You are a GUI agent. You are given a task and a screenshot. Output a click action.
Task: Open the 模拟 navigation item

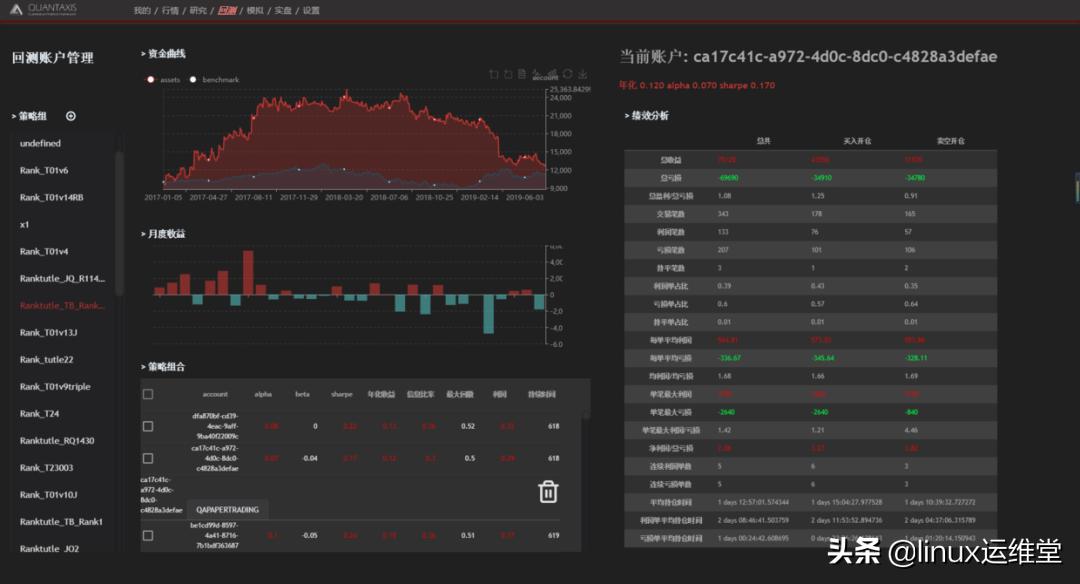pyautogui.click(x=255, y=10)
